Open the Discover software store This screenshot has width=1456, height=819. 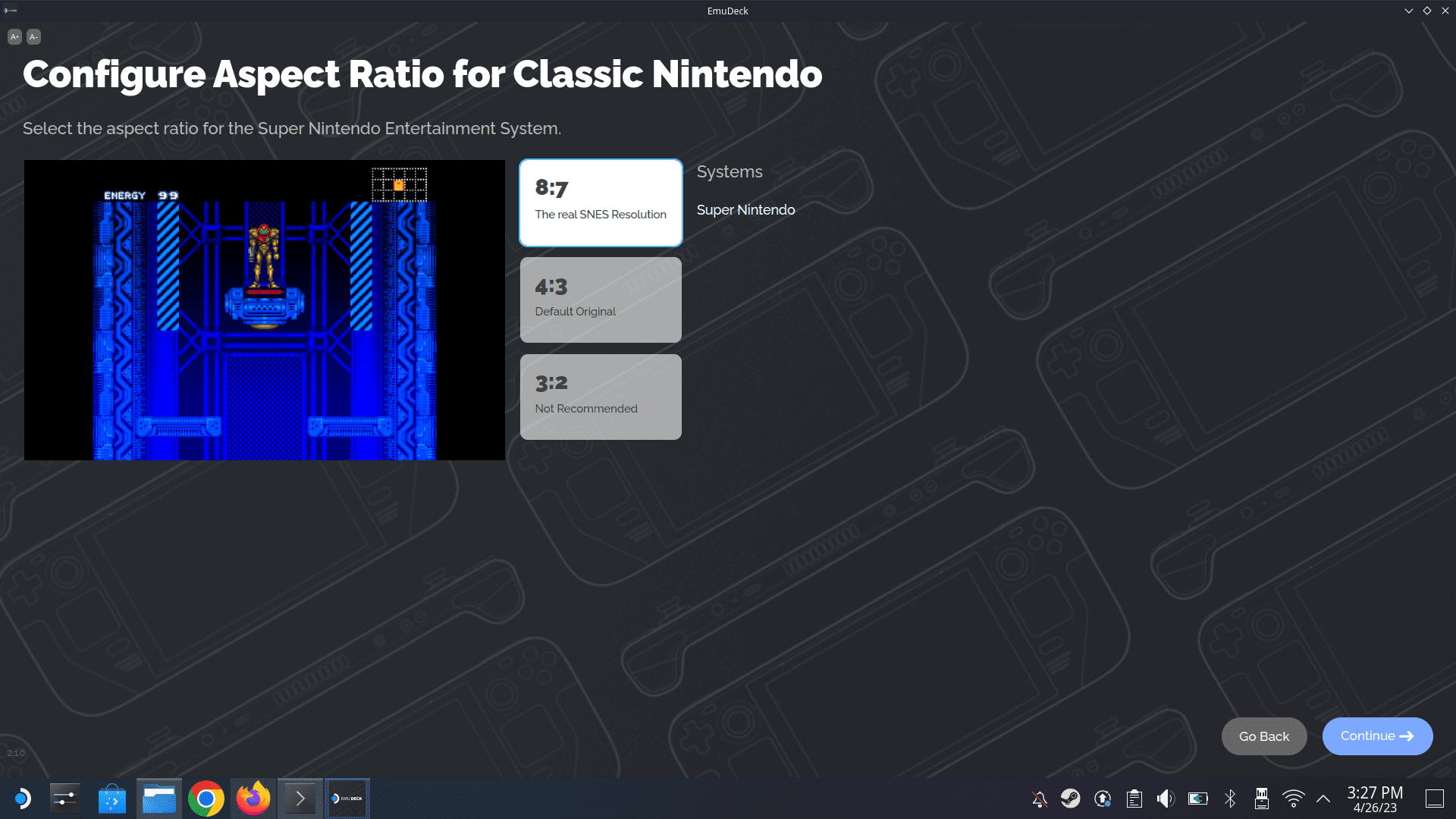[x=112, y=799]
